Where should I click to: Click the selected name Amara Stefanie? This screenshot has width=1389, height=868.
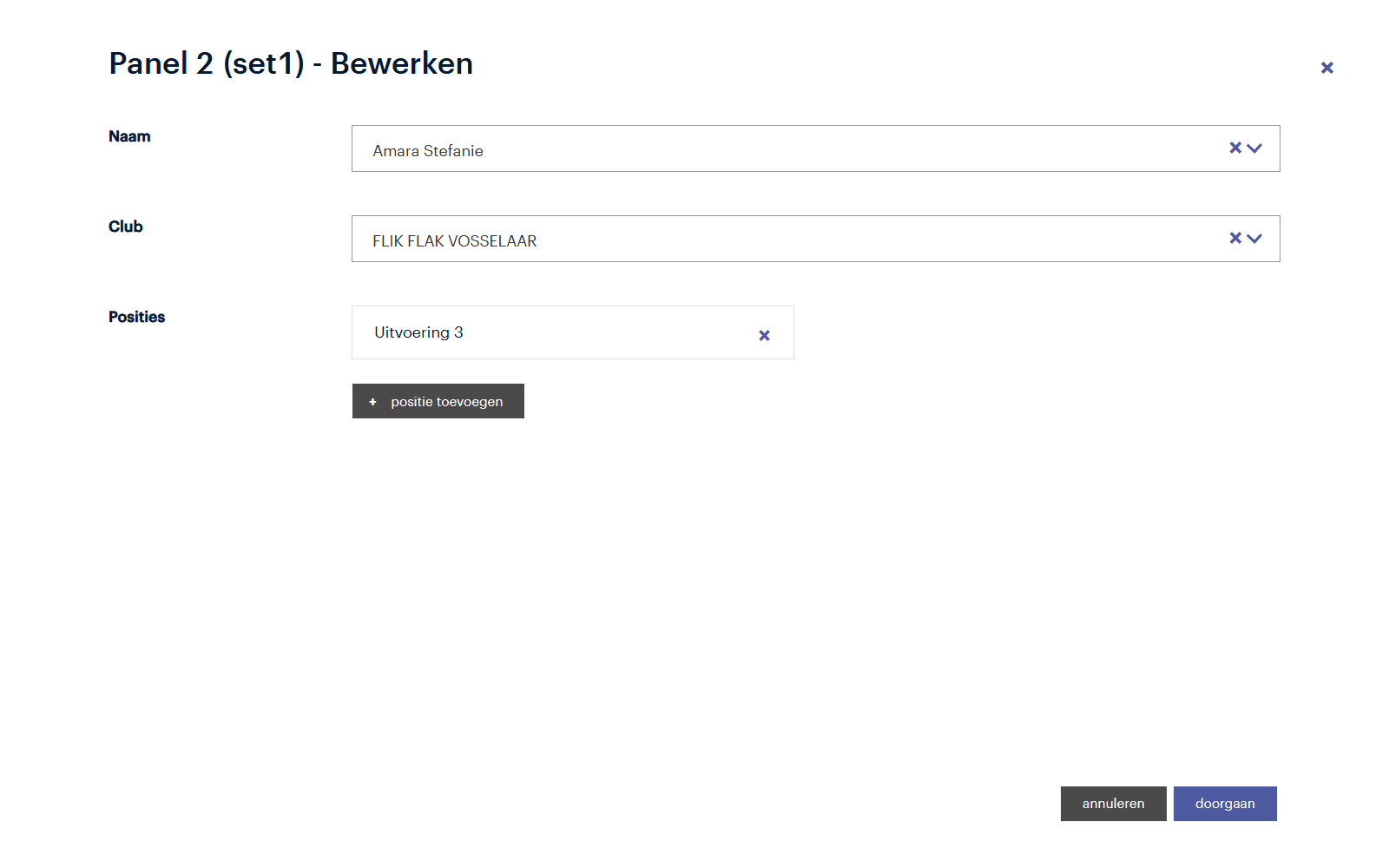(x=428, y=151)
